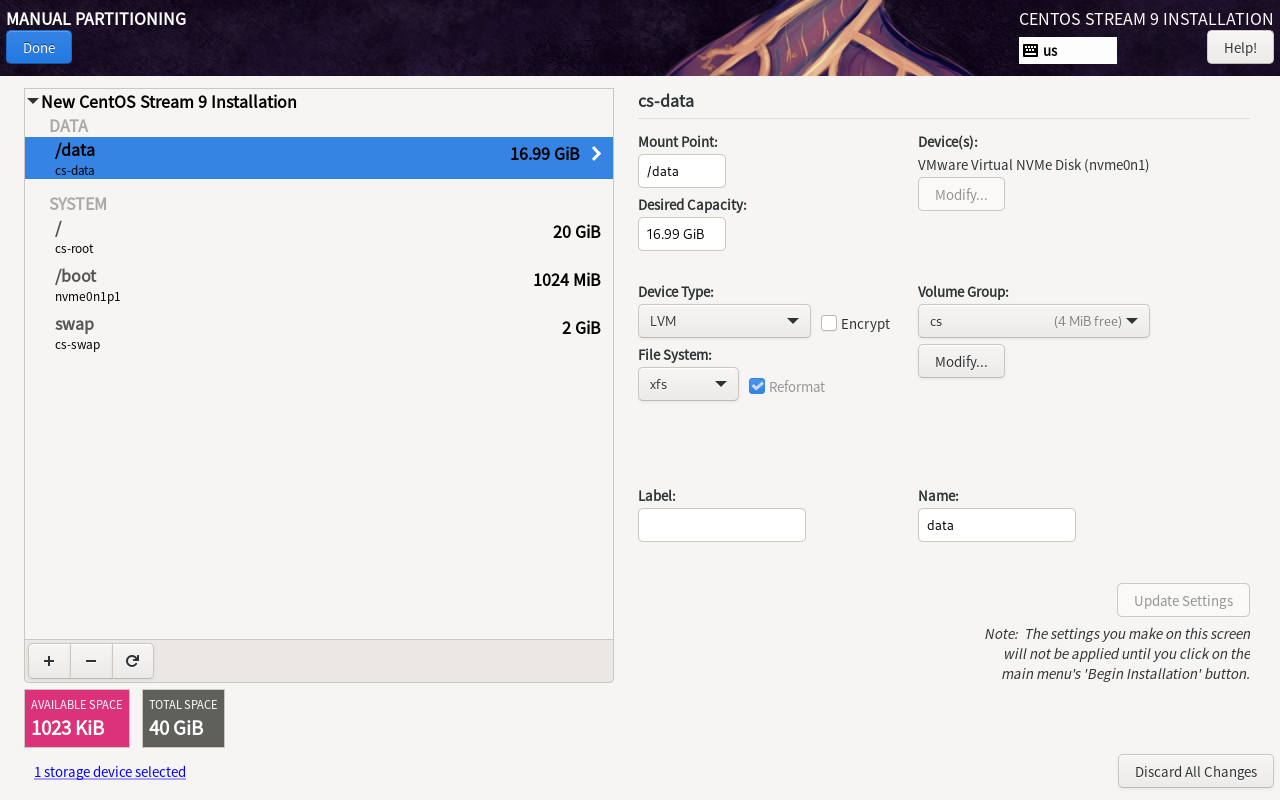The image size is (1280, 800).
Task: Click the MANUAL PARTITIONING title
Action: [x=96, y=19]
